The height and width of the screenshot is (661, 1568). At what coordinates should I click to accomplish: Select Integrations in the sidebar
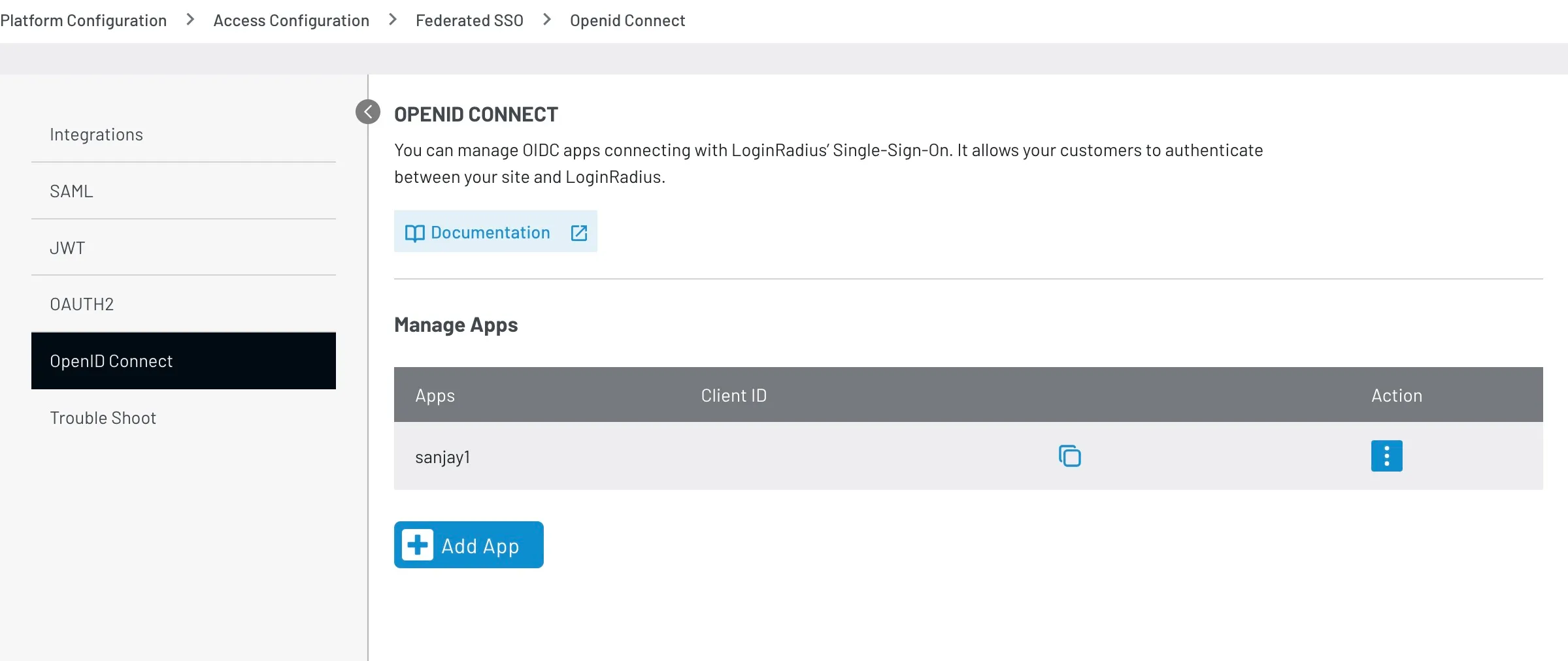tap(96, 135)
